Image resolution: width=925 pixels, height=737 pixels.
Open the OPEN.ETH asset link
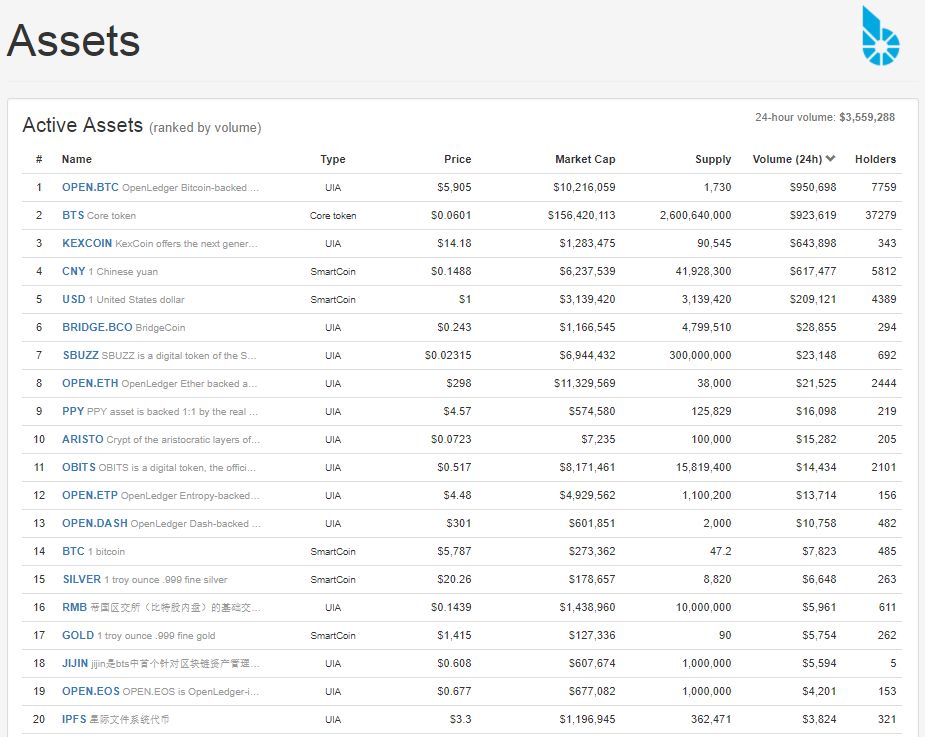point(90,384)
